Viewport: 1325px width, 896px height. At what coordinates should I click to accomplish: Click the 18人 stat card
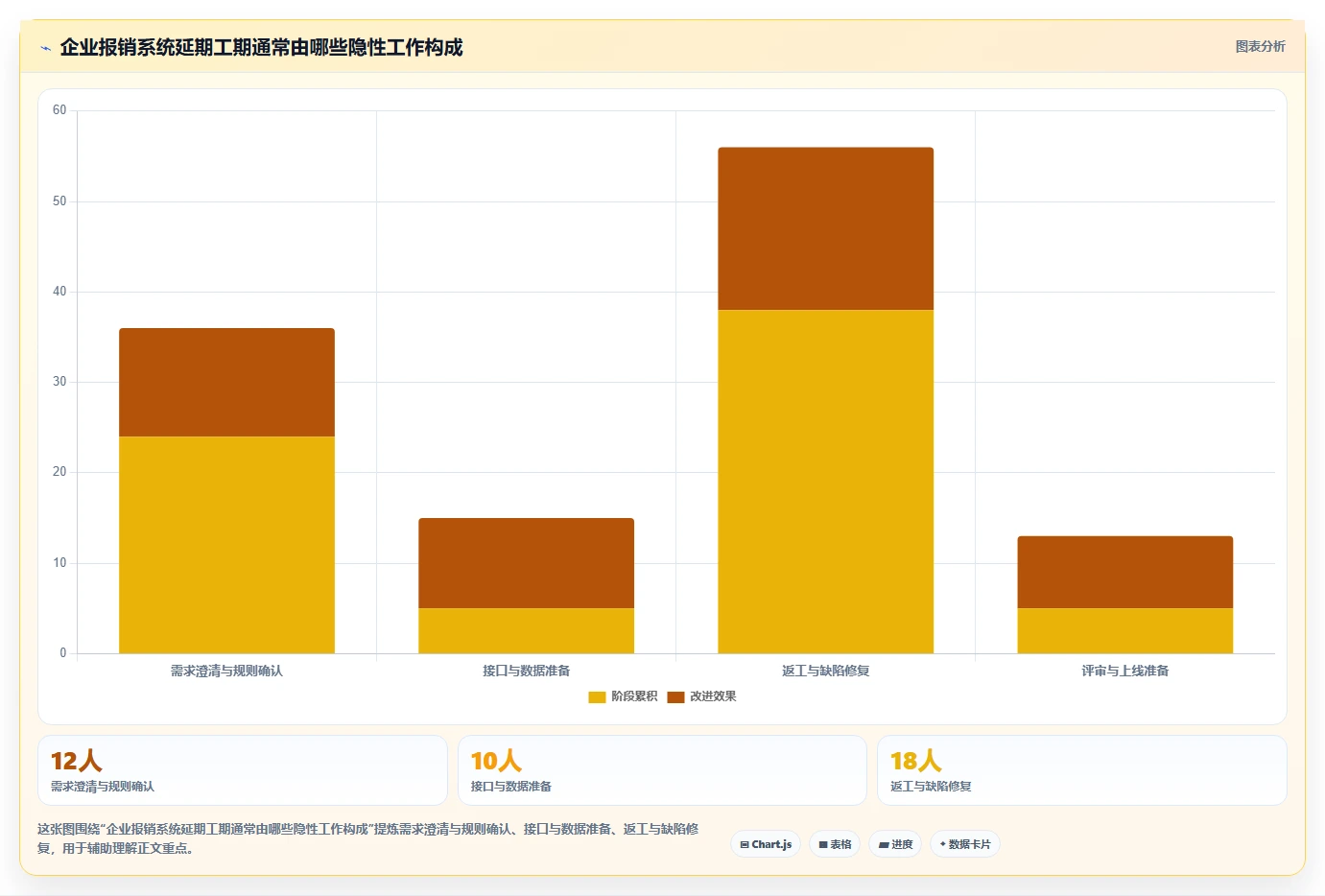pos(1081,770)
